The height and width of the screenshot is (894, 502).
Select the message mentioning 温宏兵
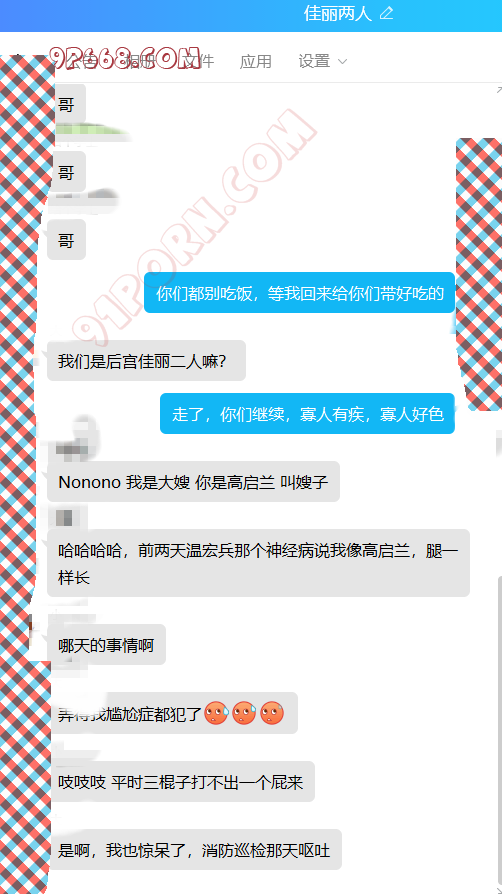pyautogui.click(x=258, y=563)
